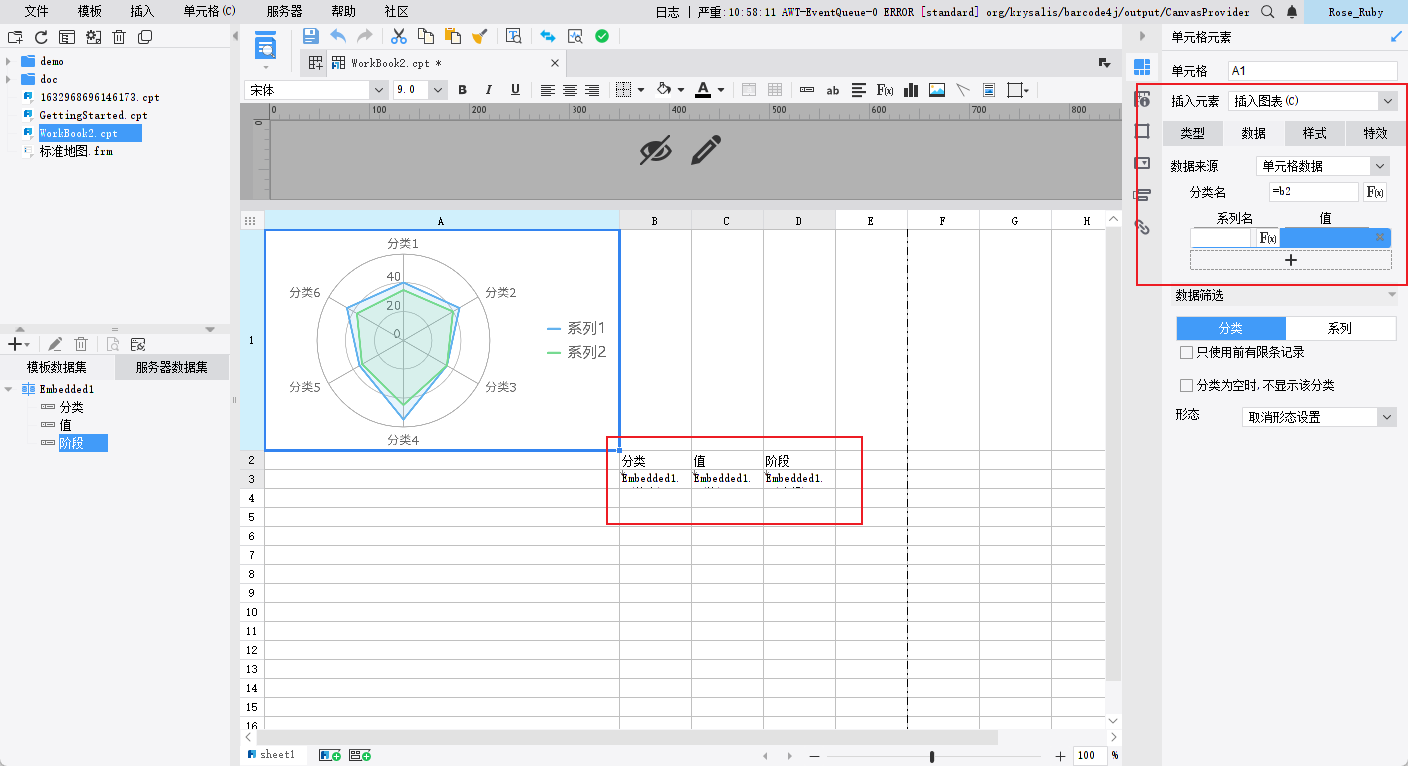The image size is (1408, 766).
Task: Expand the doc folder
Action: (x=9, y=79)
